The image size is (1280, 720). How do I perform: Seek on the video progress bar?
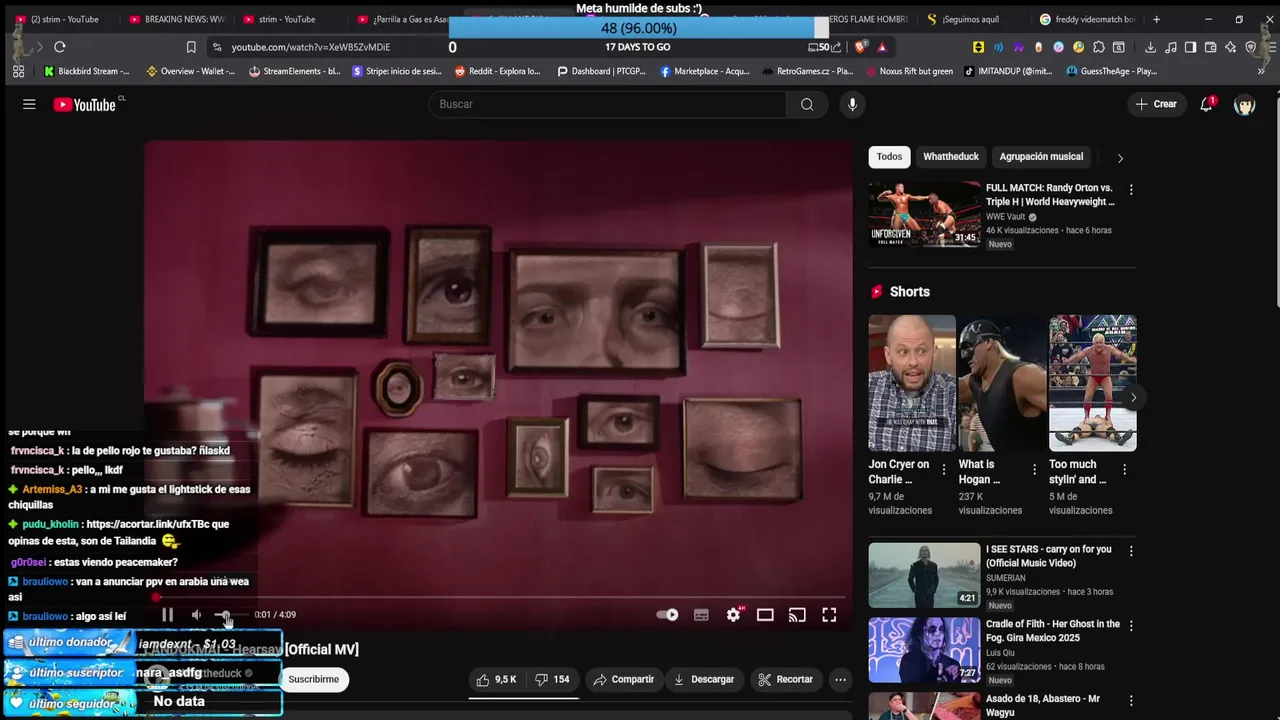click(x=498, y=597)
